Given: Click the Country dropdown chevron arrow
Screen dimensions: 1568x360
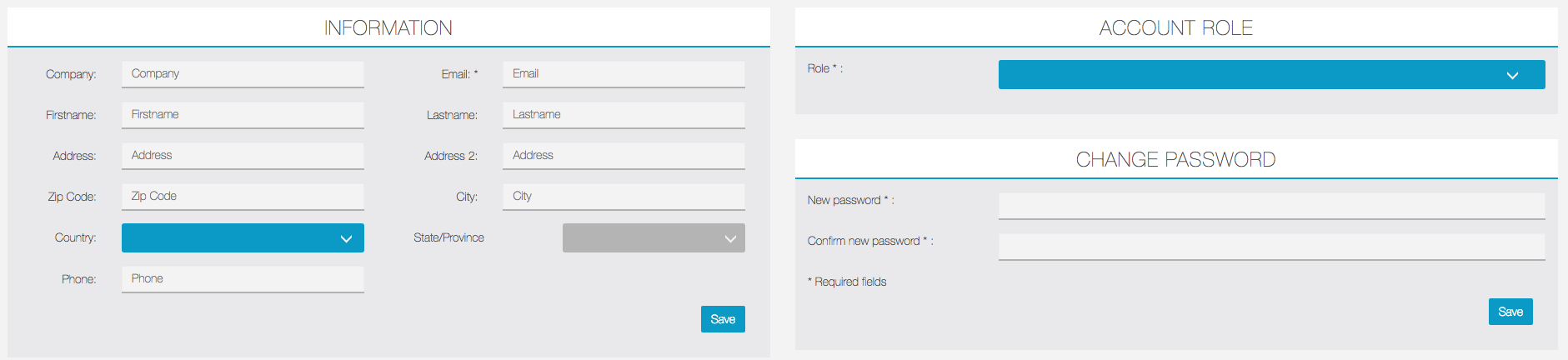Looking at the screenshot, I should point(346,239).
